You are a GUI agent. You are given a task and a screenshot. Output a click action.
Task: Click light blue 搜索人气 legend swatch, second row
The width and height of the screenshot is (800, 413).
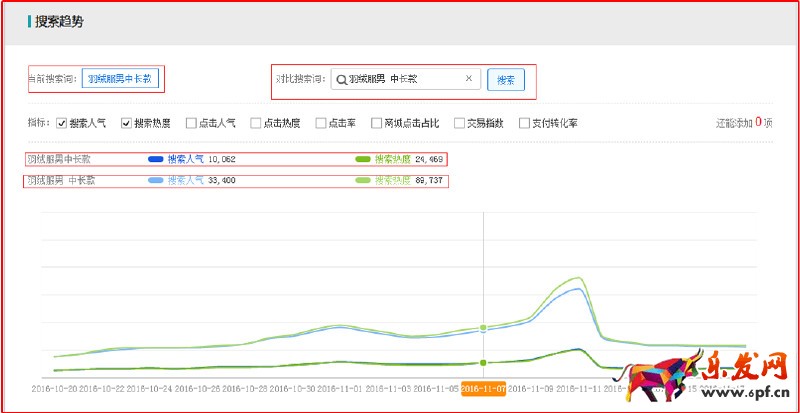point(155,181)
